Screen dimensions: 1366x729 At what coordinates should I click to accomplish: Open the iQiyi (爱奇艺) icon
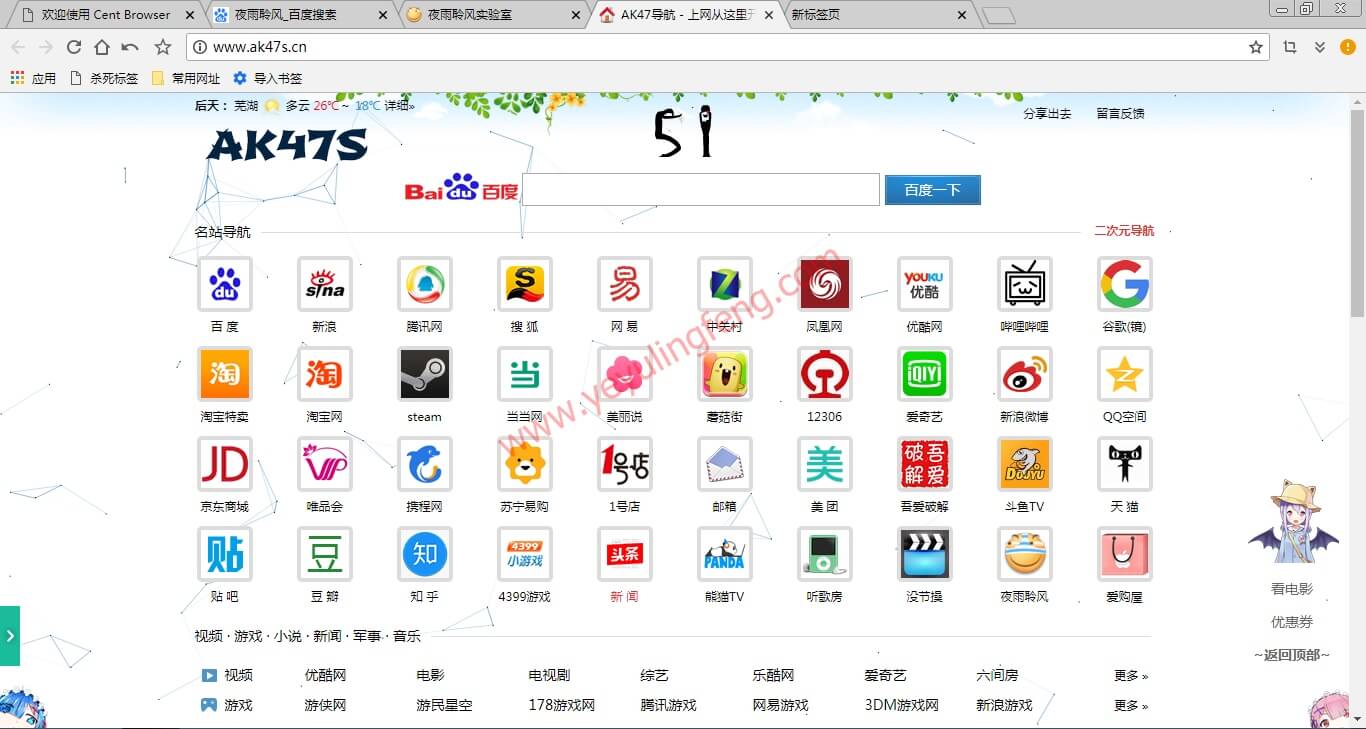[925, 374]
